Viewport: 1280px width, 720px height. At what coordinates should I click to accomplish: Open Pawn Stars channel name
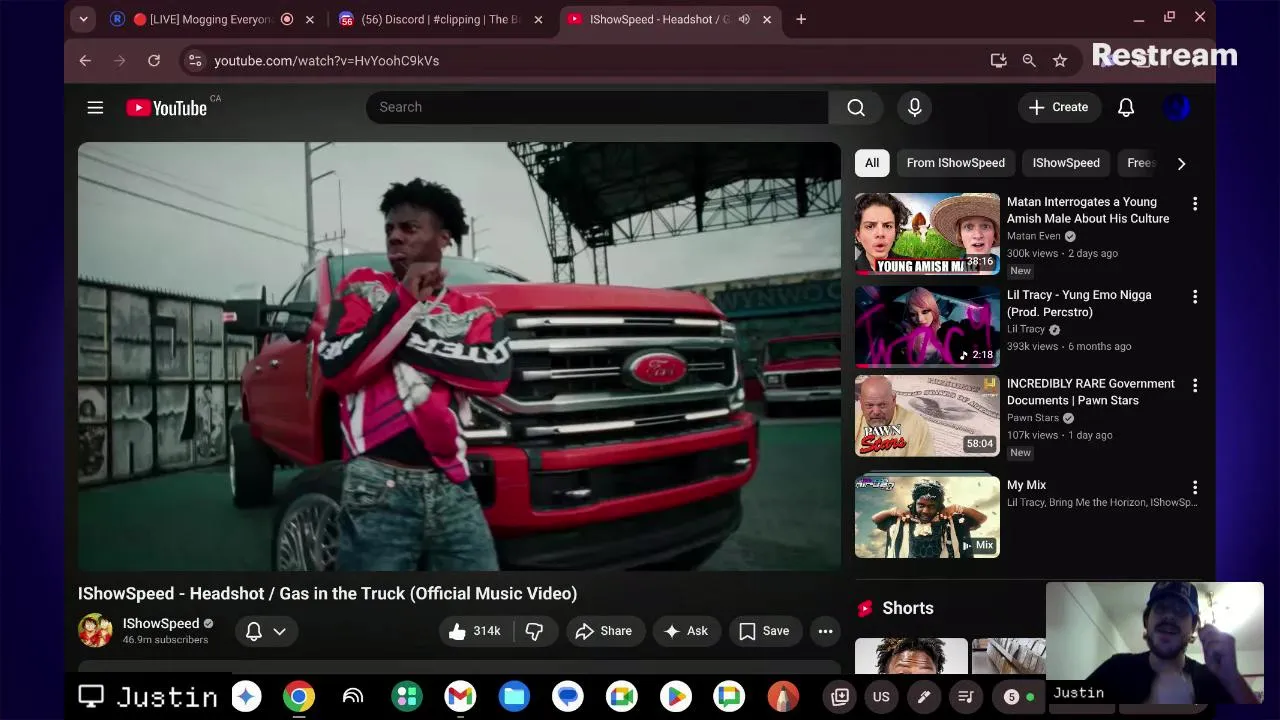click(1033, 418)
